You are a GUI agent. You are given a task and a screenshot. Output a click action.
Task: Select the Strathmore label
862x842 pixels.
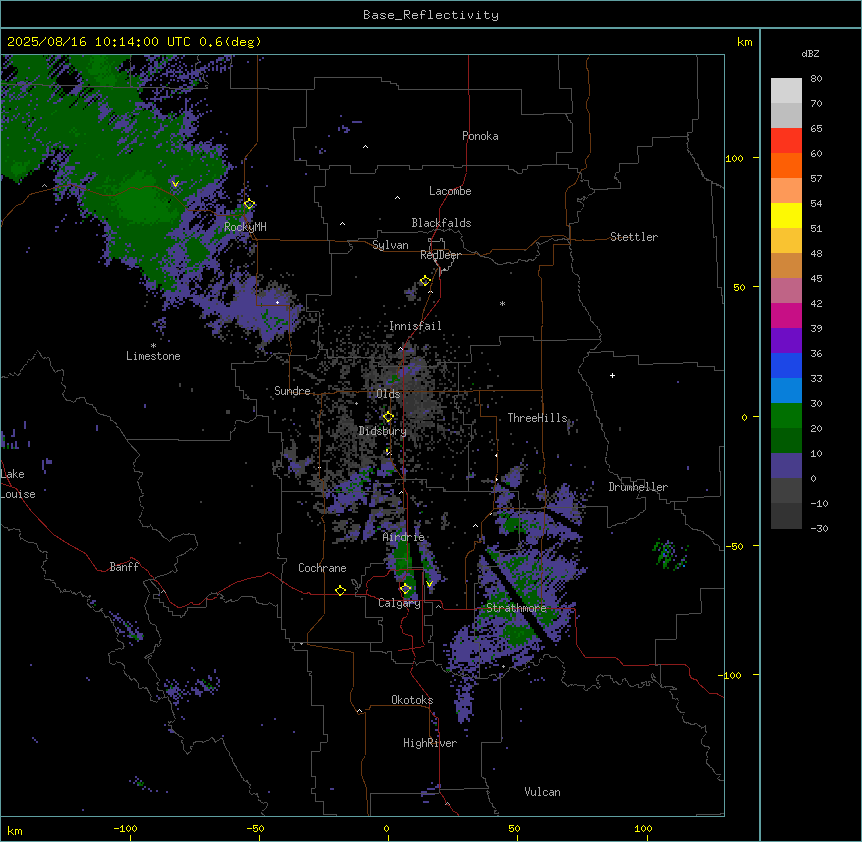tap(516, 608)
